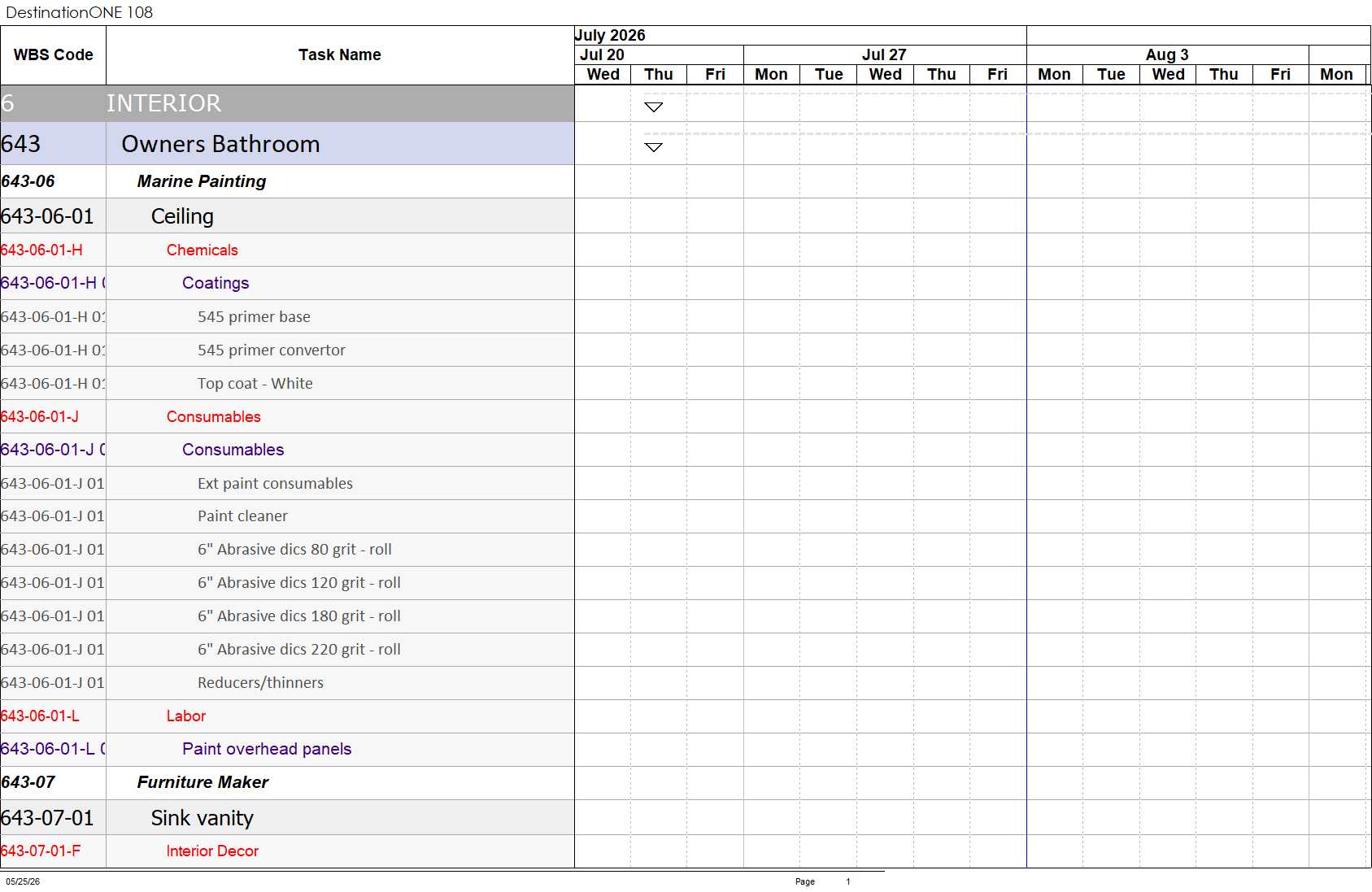Viewport: 1372px width, 892px height.
Task: Click the 05/25/26 footer date
Action: tap(23, 881)
